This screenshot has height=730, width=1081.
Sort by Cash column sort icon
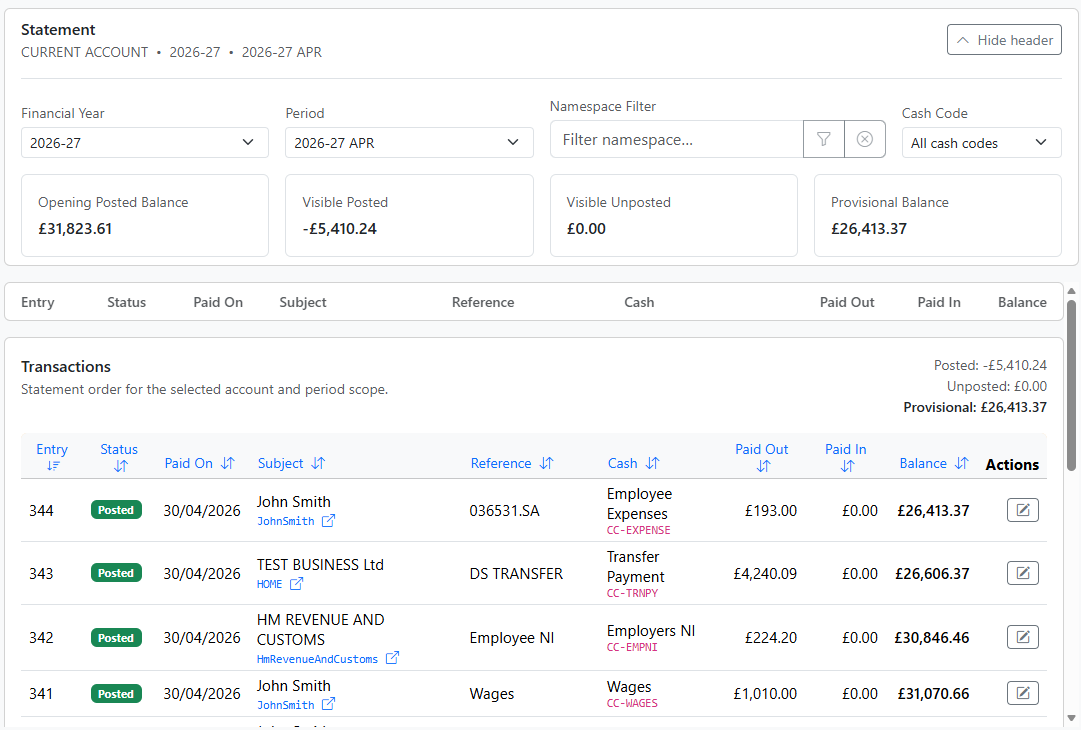tap(653, 463)
